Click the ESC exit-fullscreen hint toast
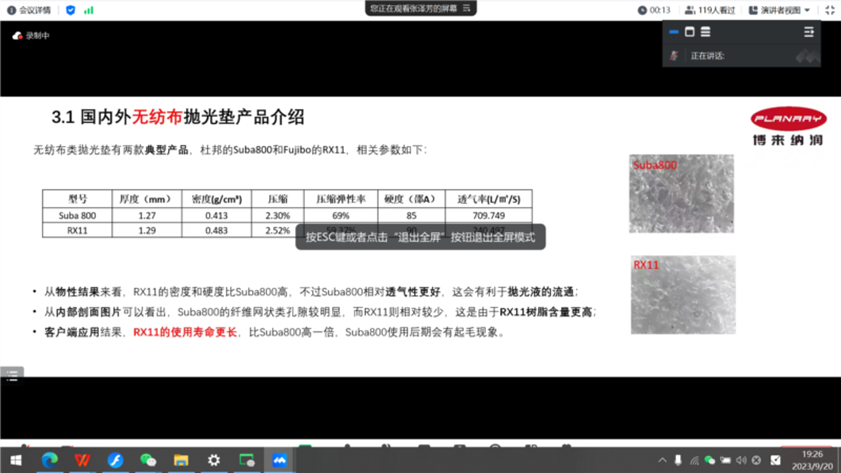The image size is (841, 473). [x=420, y=237]
